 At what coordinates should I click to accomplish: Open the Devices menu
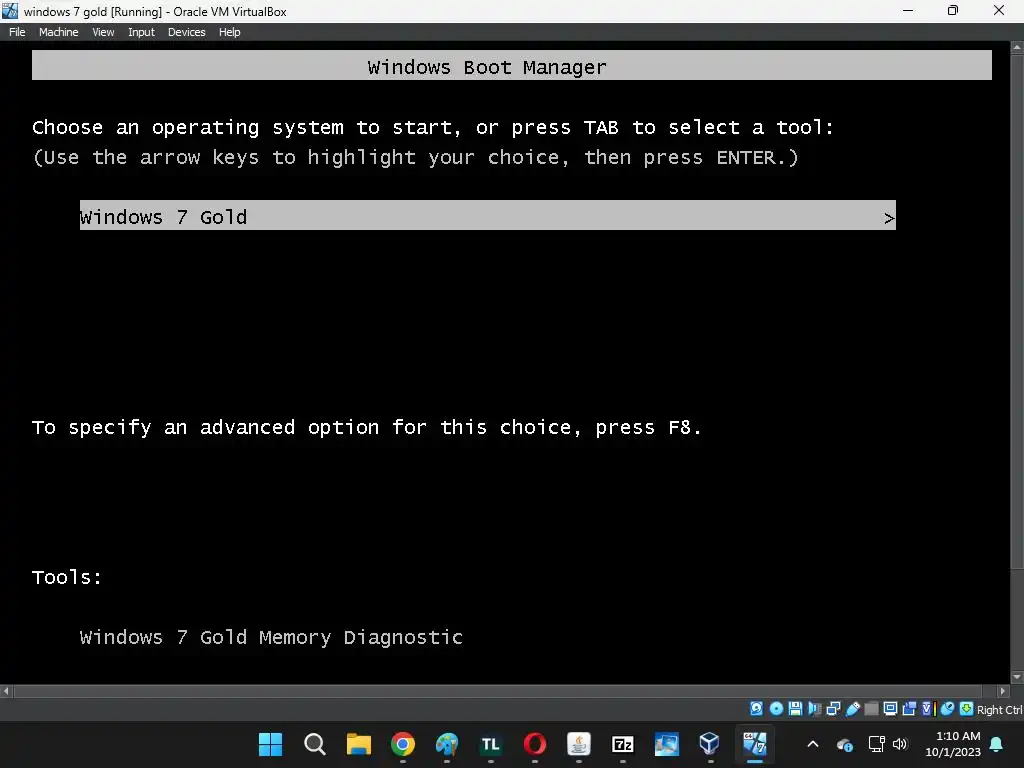pos(186,32)
